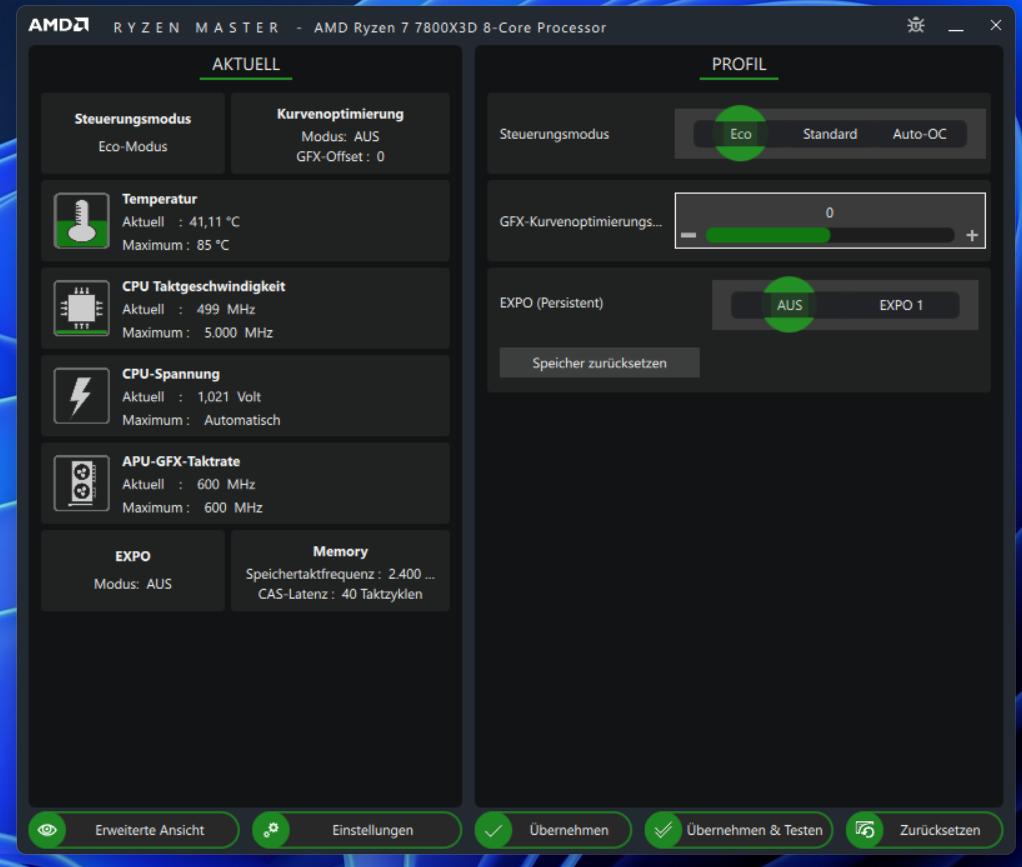Open the AKTUELL tab
Image resolution: width=1022 pixels, height=867 pixels.
246,65
